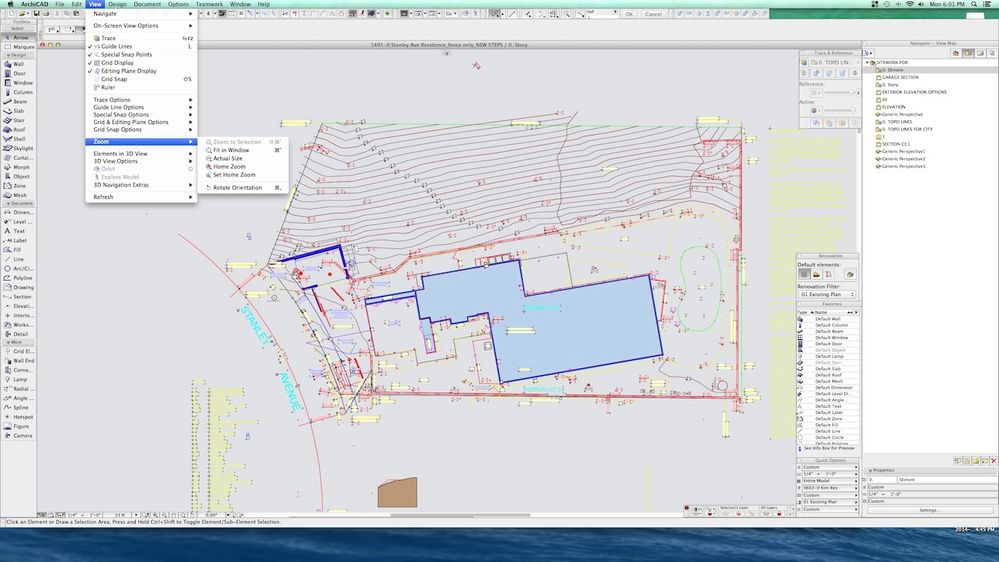Activate the Marquee selection tool

click(22, 46)
